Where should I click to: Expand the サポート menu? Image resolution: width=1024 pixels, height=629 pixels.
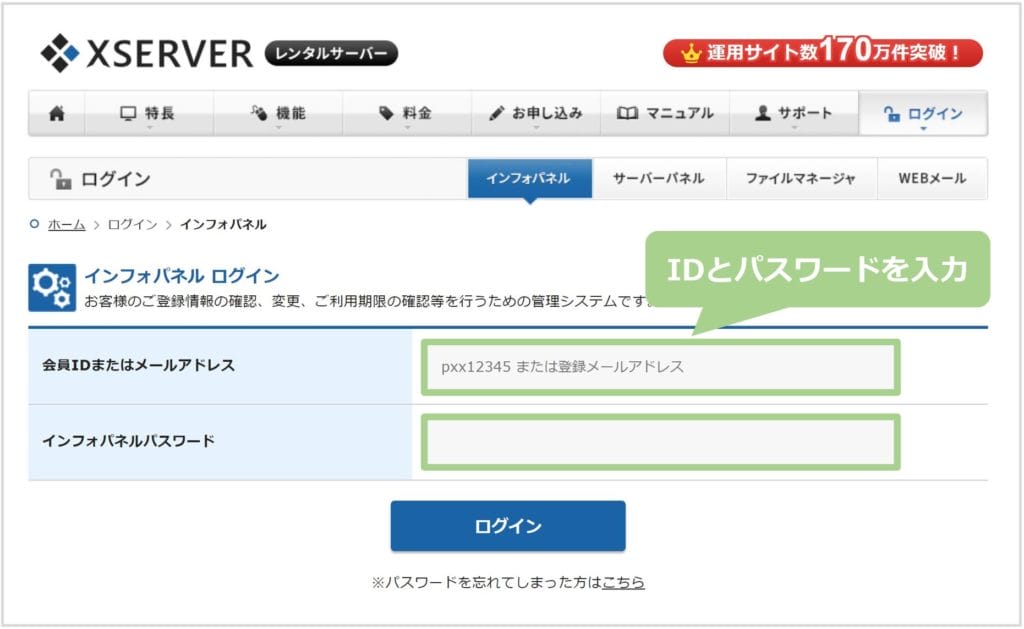[793, 114]
